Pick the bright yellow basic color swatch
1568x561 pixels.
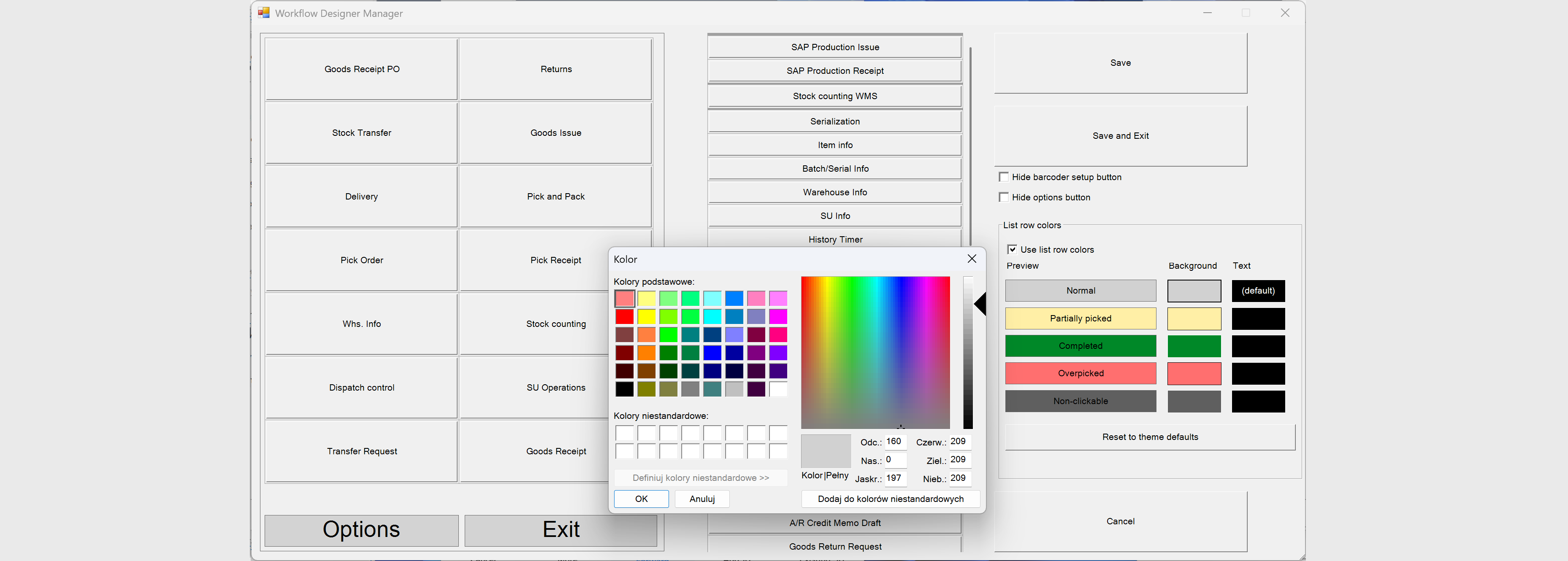pyautogui.click(x=647, y=316)
